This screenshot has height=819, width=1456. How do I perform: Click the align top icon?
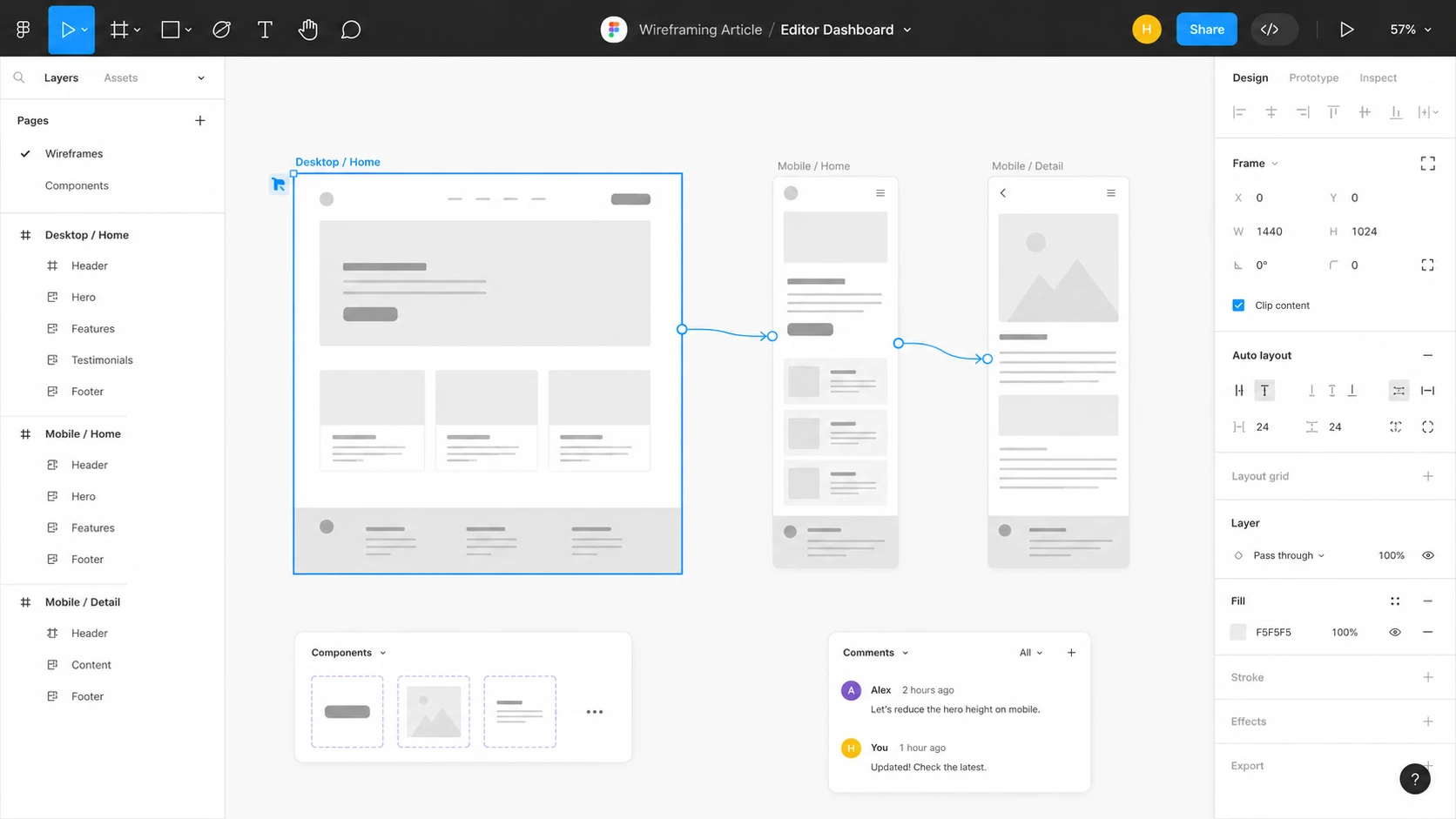(1333, 112)
